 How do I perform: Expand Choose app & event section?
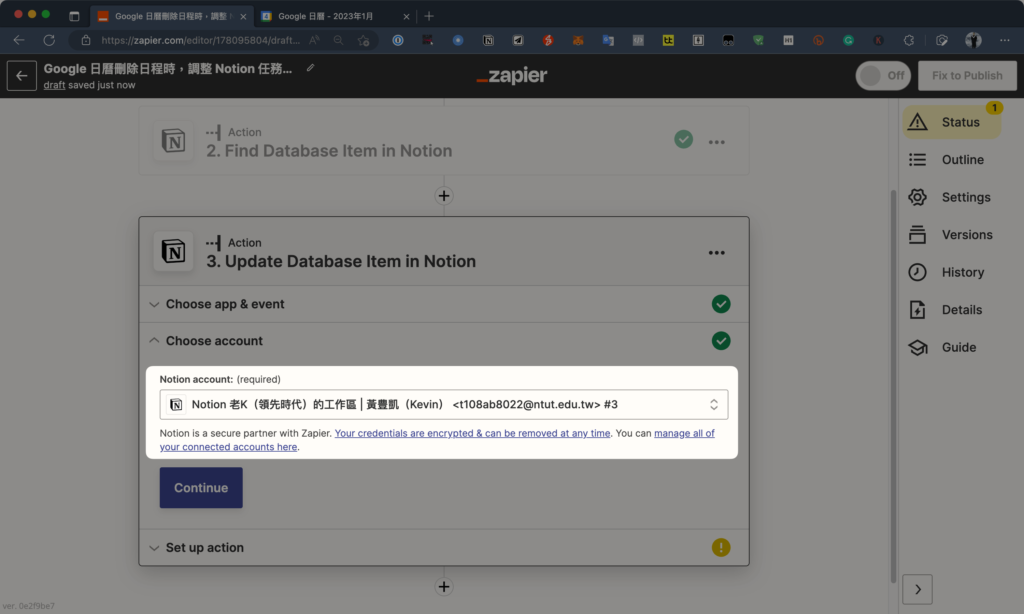[444, 304]
